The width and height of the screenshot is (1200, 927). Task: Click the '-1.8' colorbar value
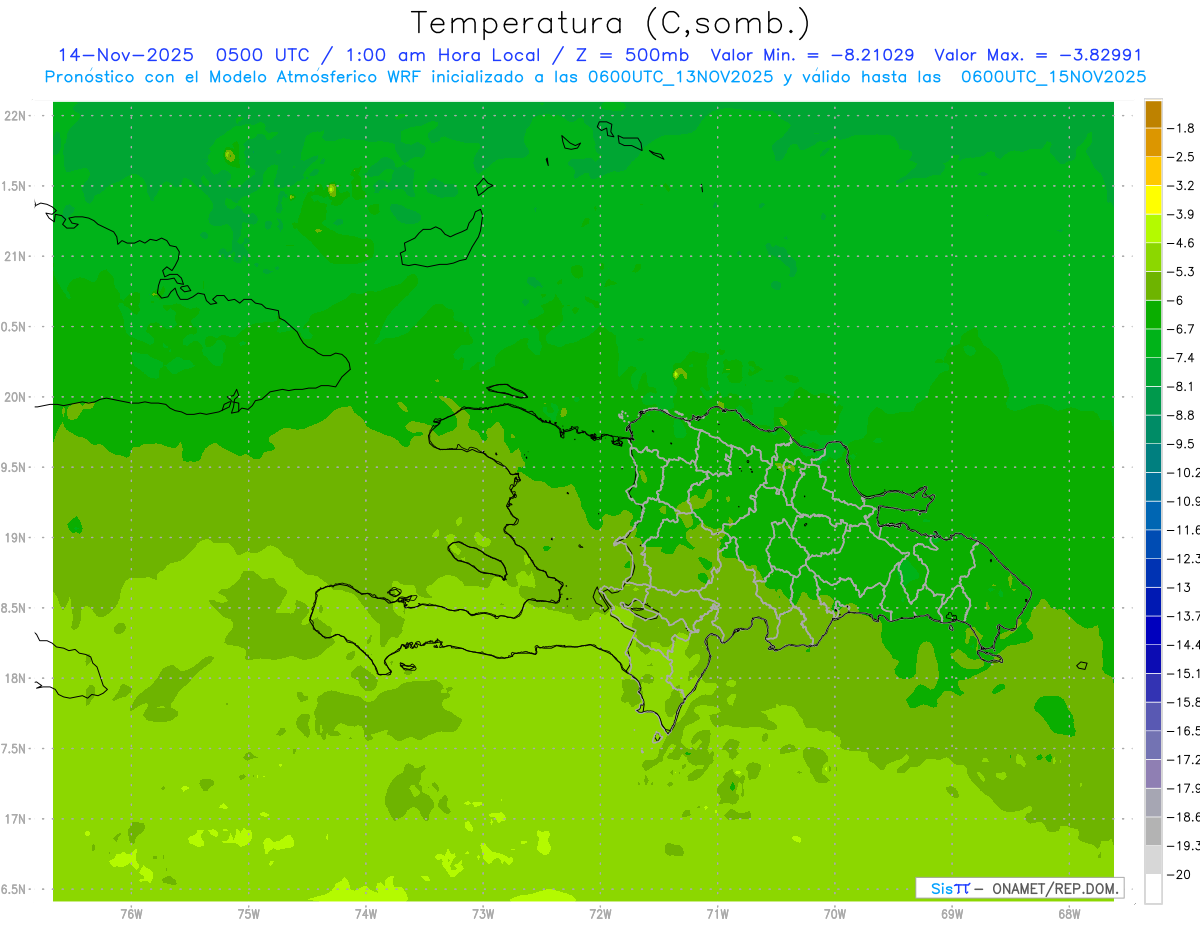pos(1183,128)
